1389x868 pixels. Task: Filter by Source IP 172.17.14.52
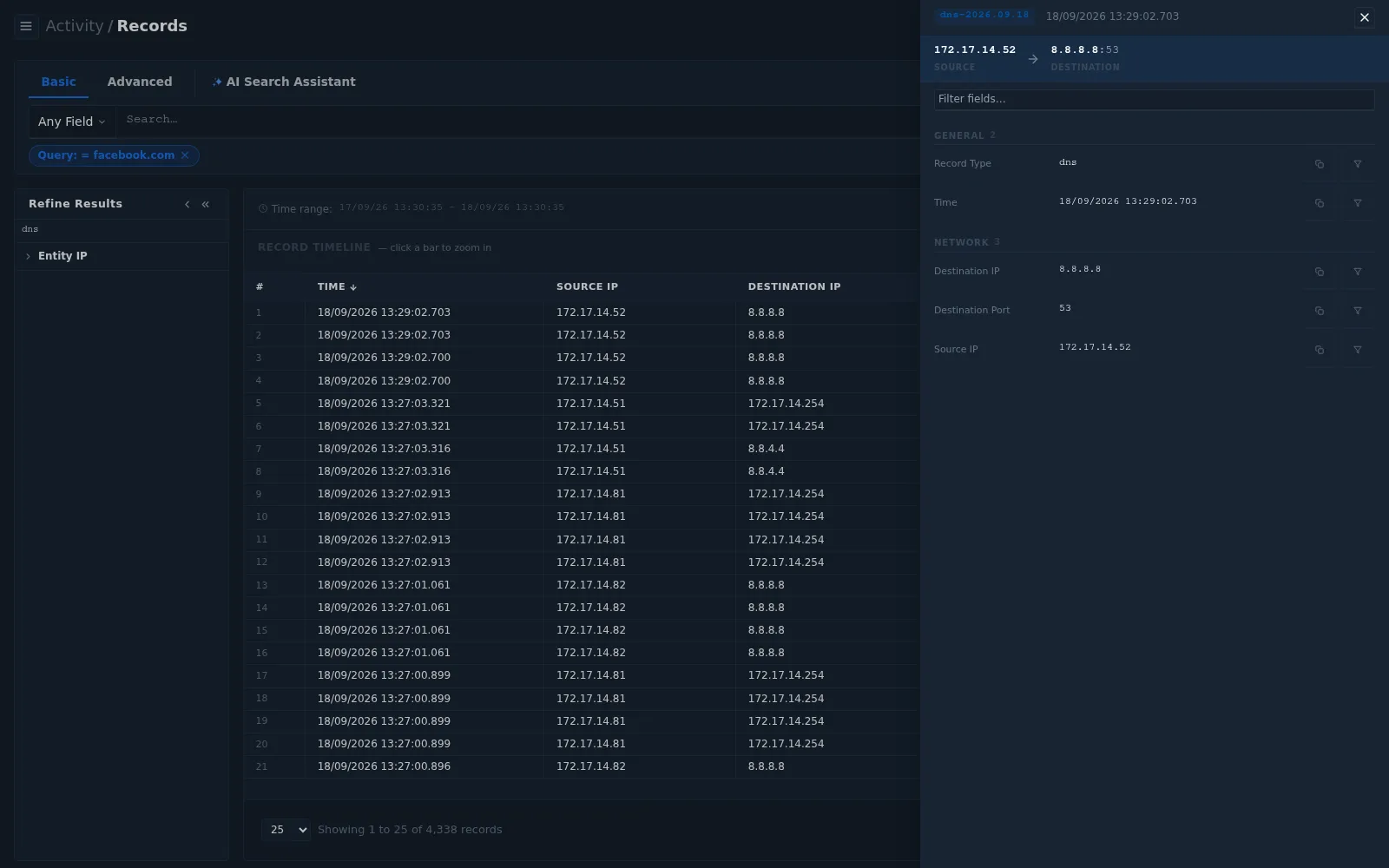point(1358,350)
